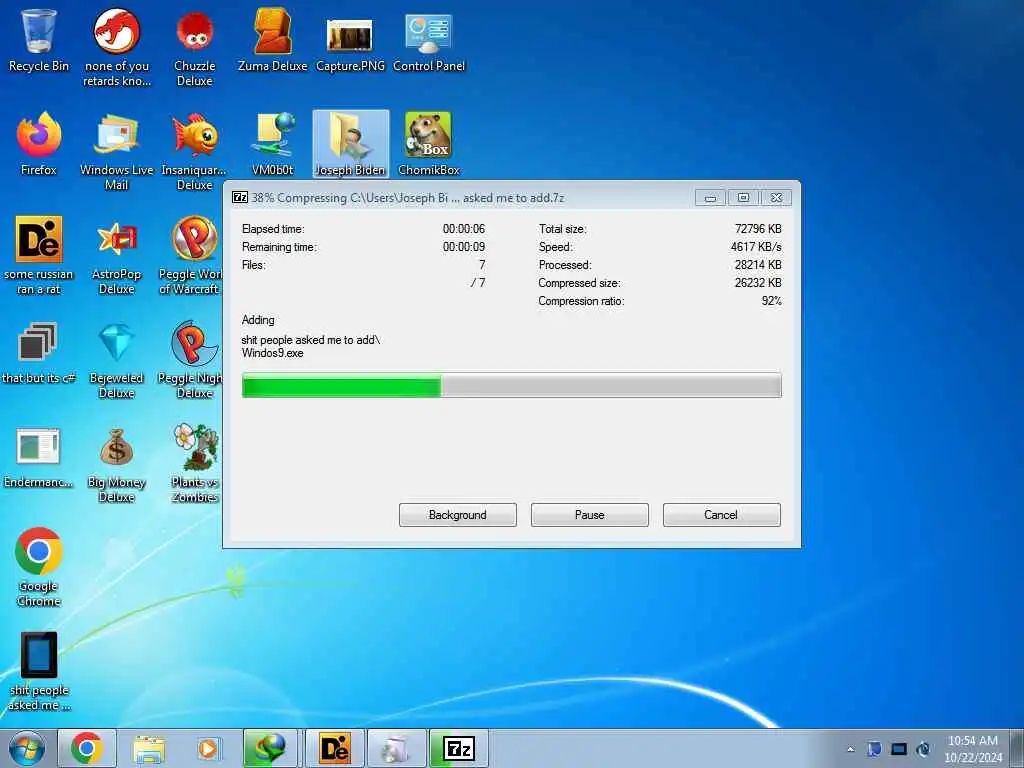Screen dimensions: 1024x768
Task: Open the Windows Start menu
Action: (27, 749)
